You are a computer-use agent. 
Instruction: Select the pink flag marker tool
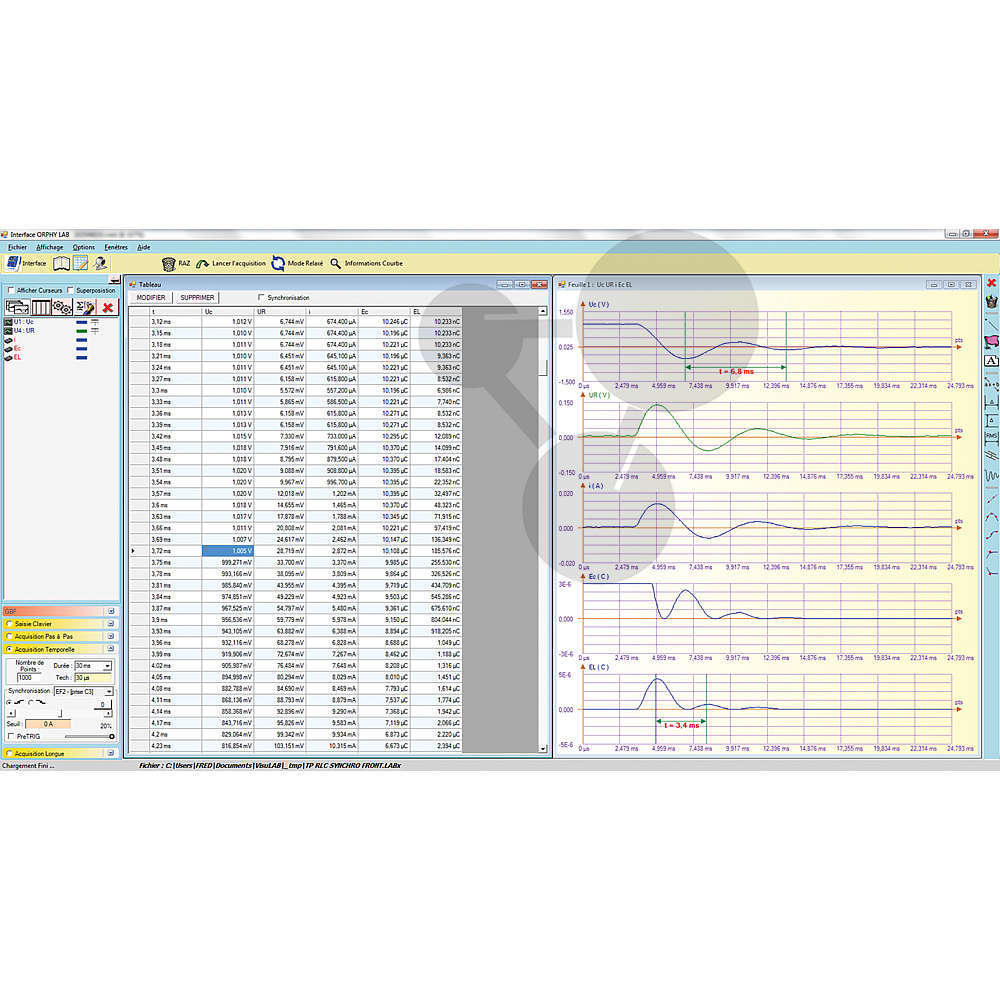(x=991, y=342)
